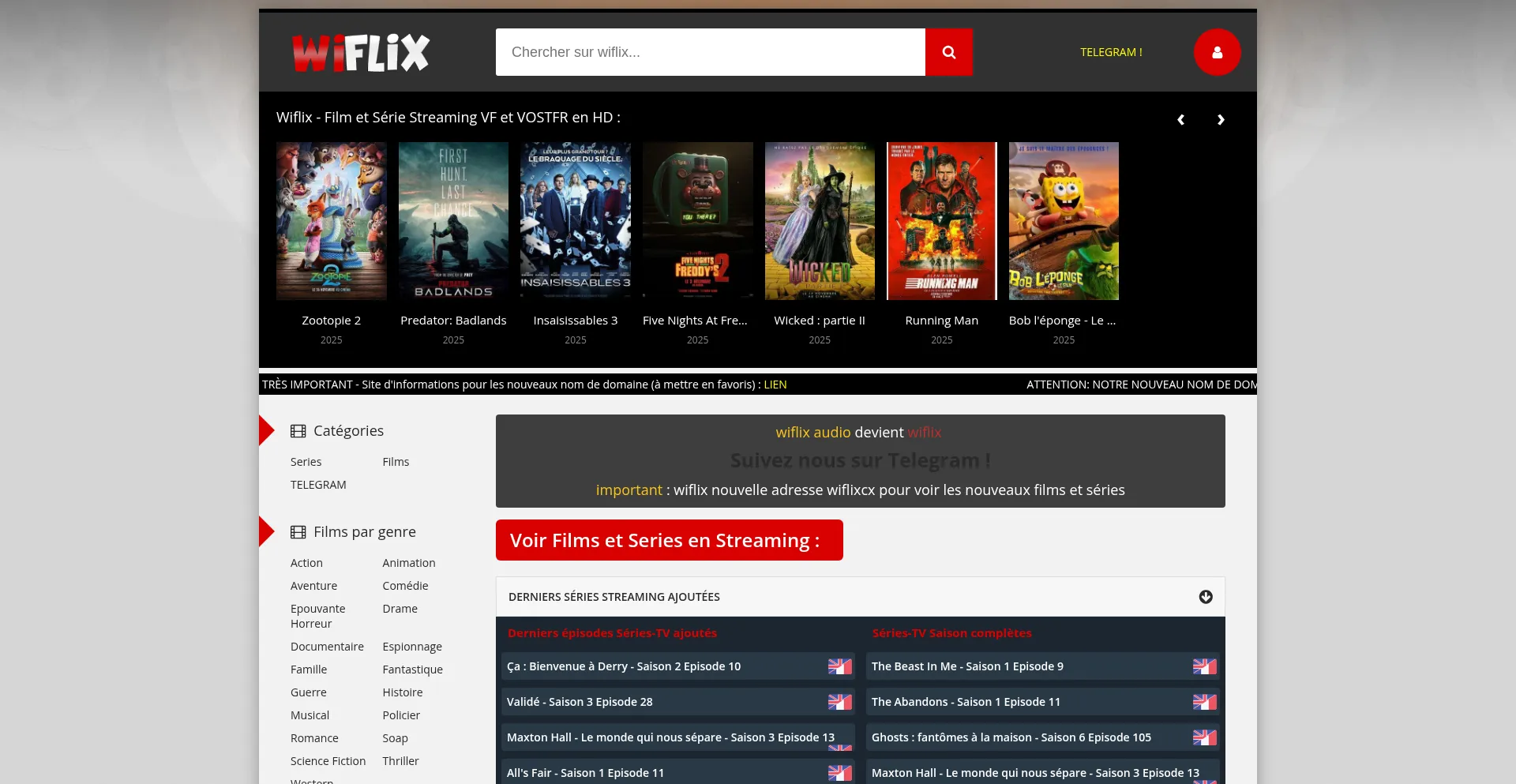Open the Films category
The width and height of the screenshot is (1516, 784).
396,462
